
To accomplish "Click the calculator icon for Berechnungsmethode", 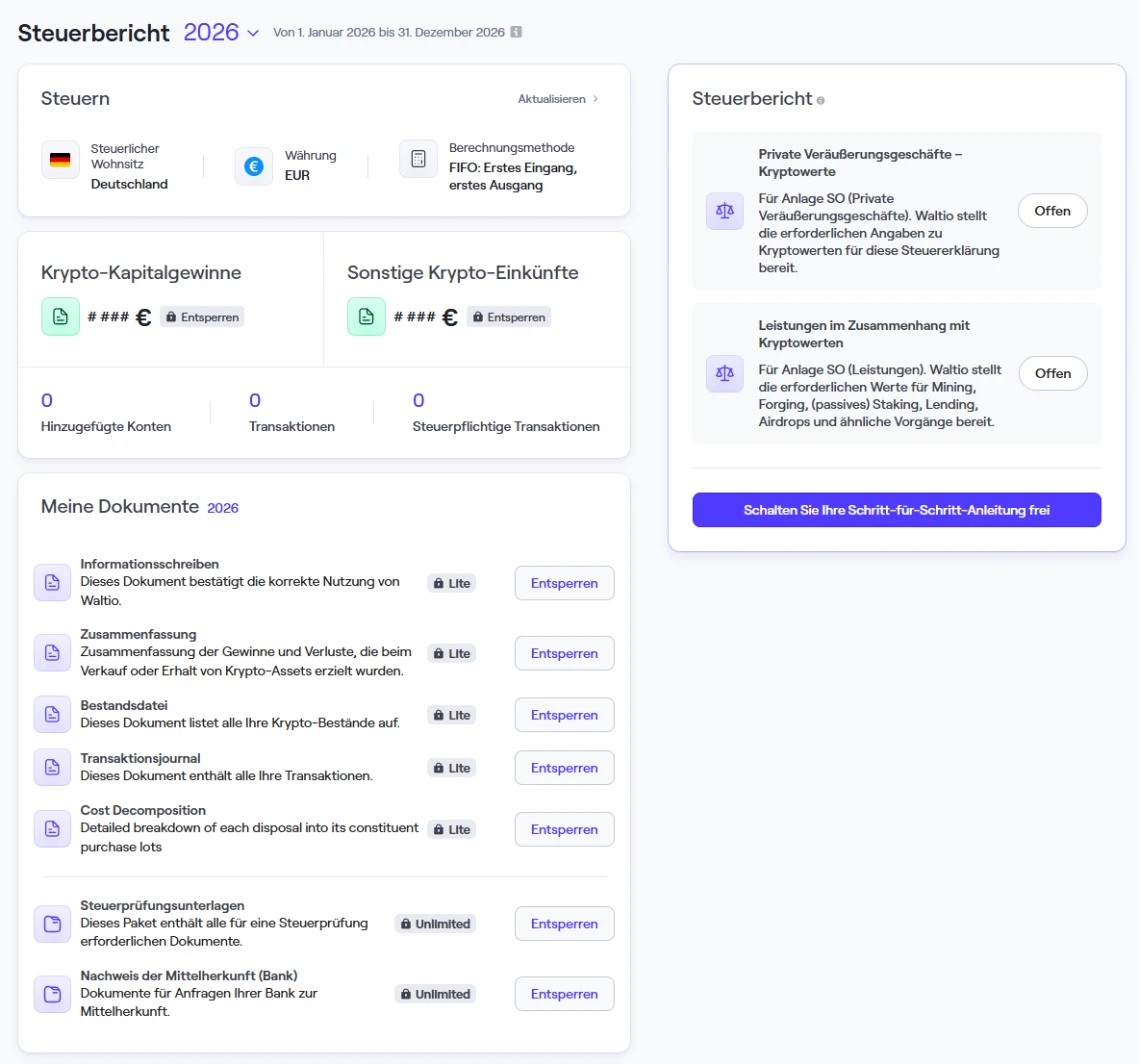I will (x=418, y=159).
